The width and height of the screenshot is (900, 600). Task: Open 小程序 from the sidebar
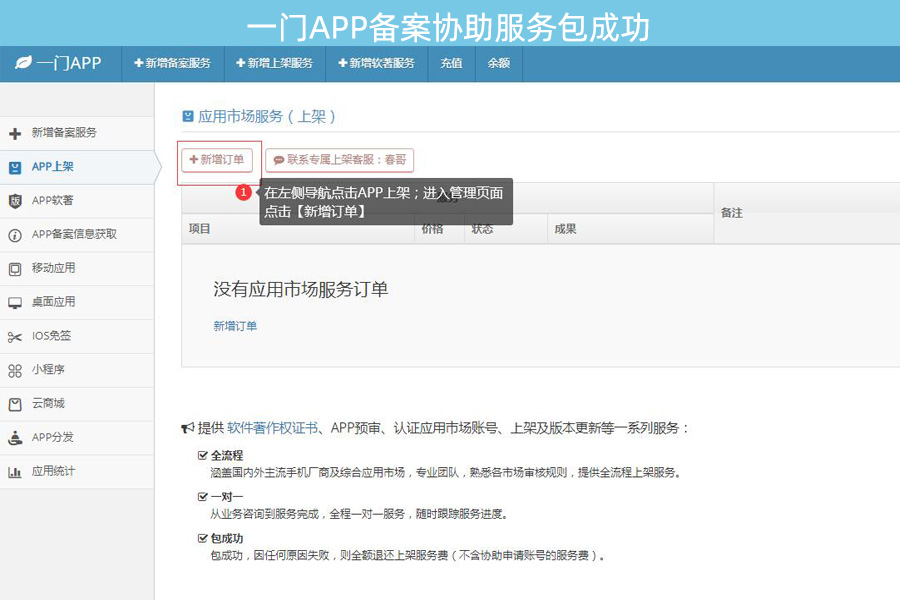click(77, 370)
